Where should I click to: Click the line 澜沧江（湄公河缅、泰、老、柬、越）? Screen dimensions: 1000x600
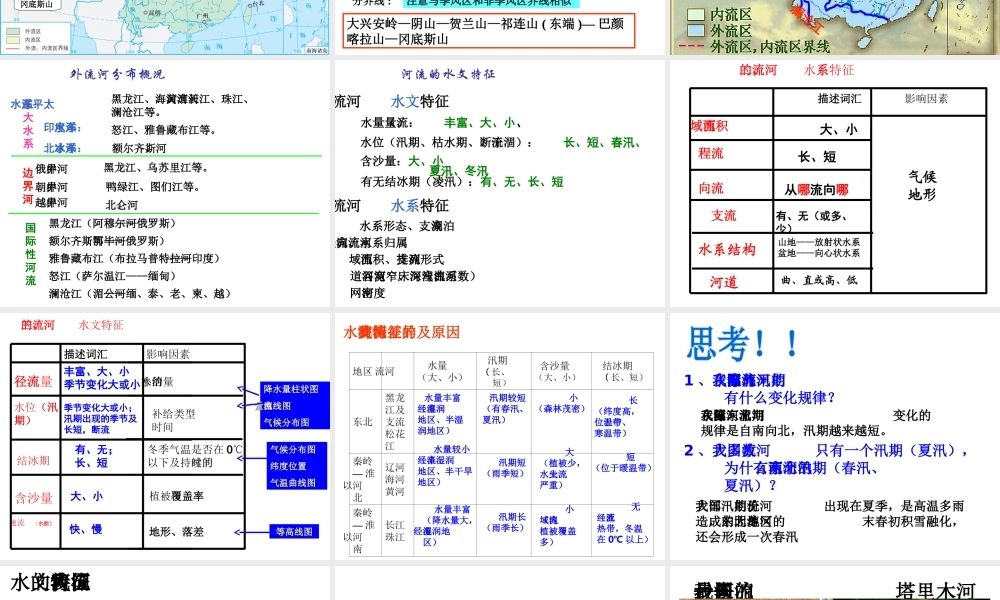[140, 293]
